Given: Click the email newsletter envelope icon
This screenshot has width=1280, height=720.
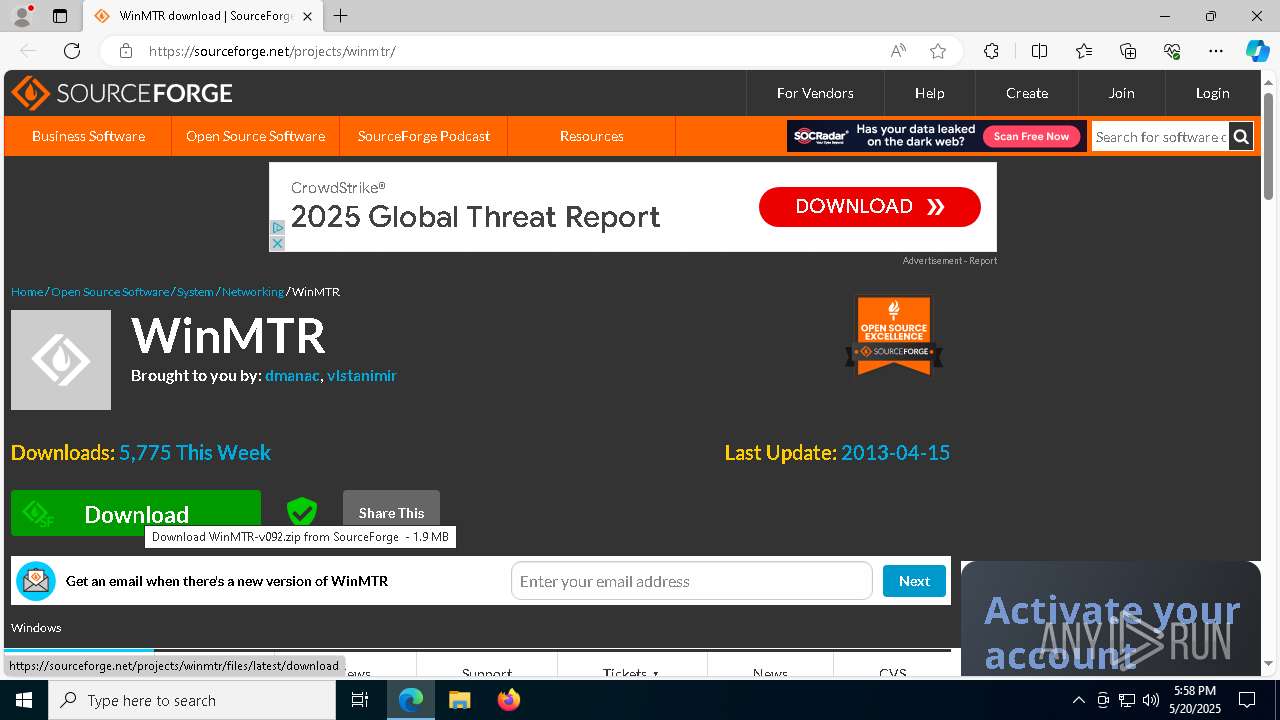Looking at the screenshot, I should coord(36,581).
